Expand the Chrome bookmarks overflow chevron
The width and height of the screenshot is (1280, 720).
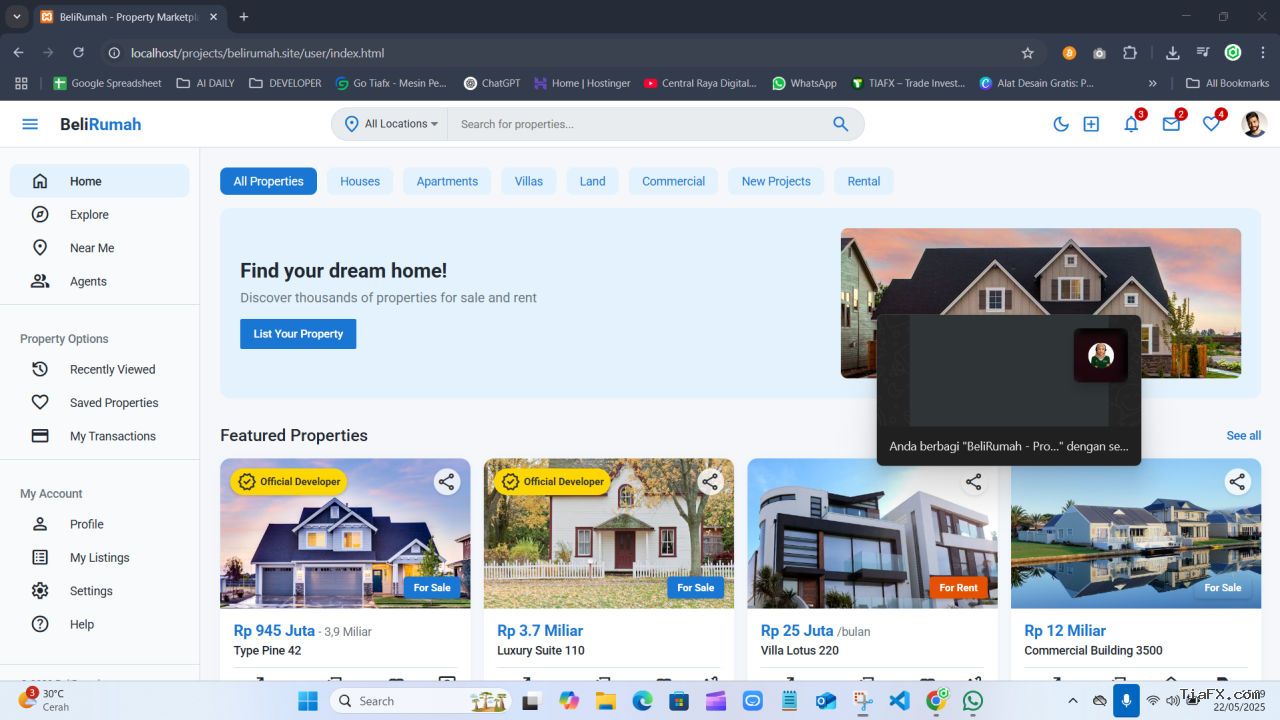click(1152, 83)
